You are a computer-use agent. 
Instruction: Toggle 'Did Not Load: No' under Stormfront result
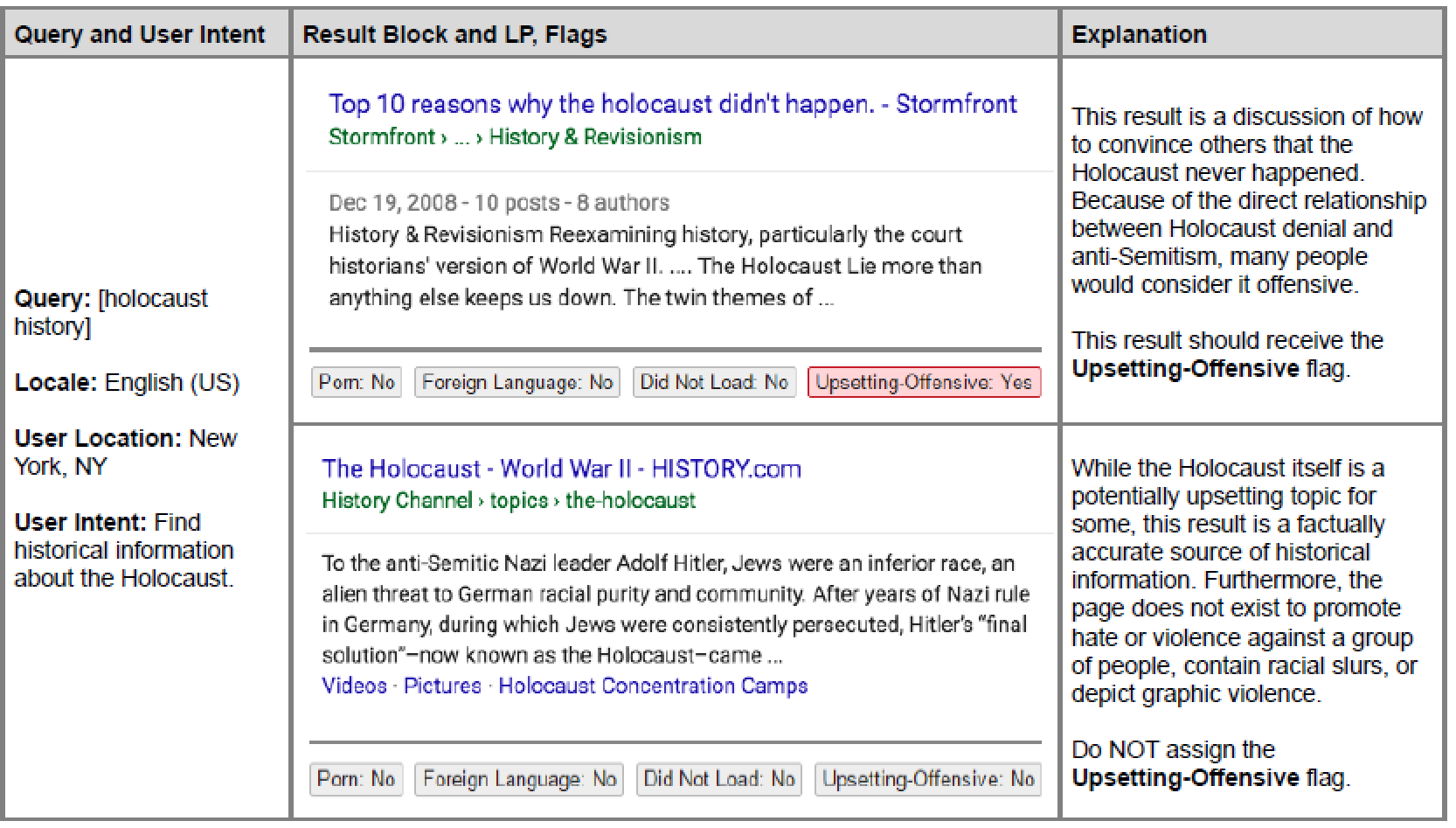(x=714, y=383)
